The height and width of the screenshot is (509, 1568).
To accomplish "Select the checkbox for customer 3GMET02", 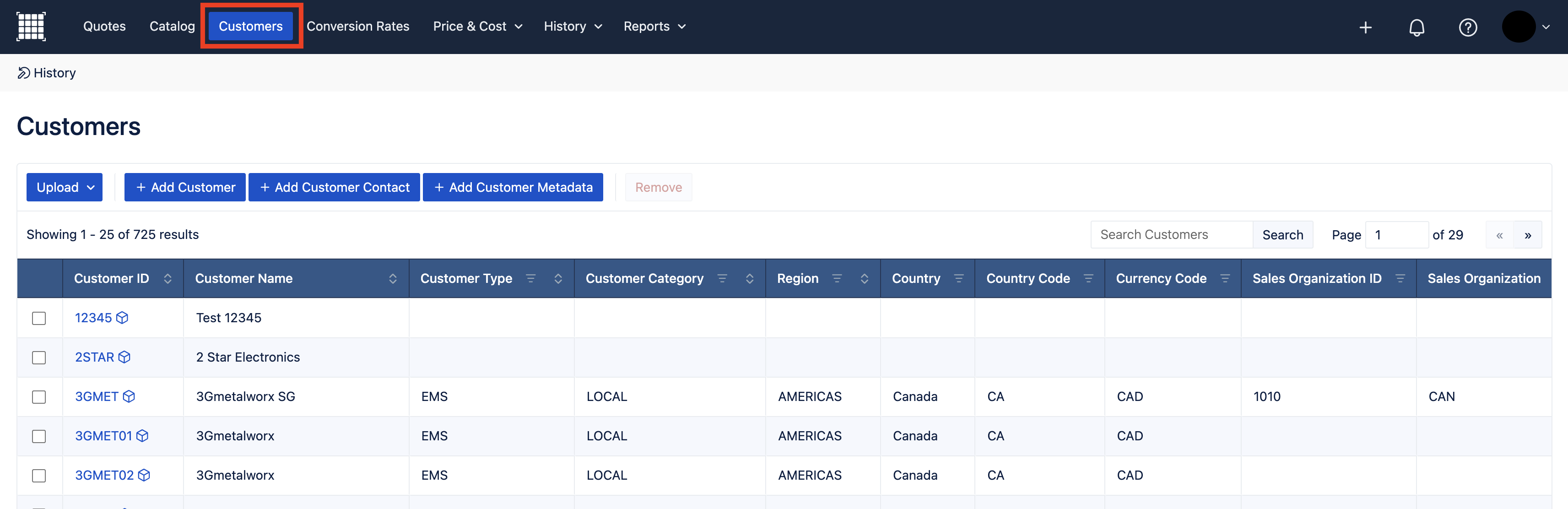I will click(x=39, y=476).
